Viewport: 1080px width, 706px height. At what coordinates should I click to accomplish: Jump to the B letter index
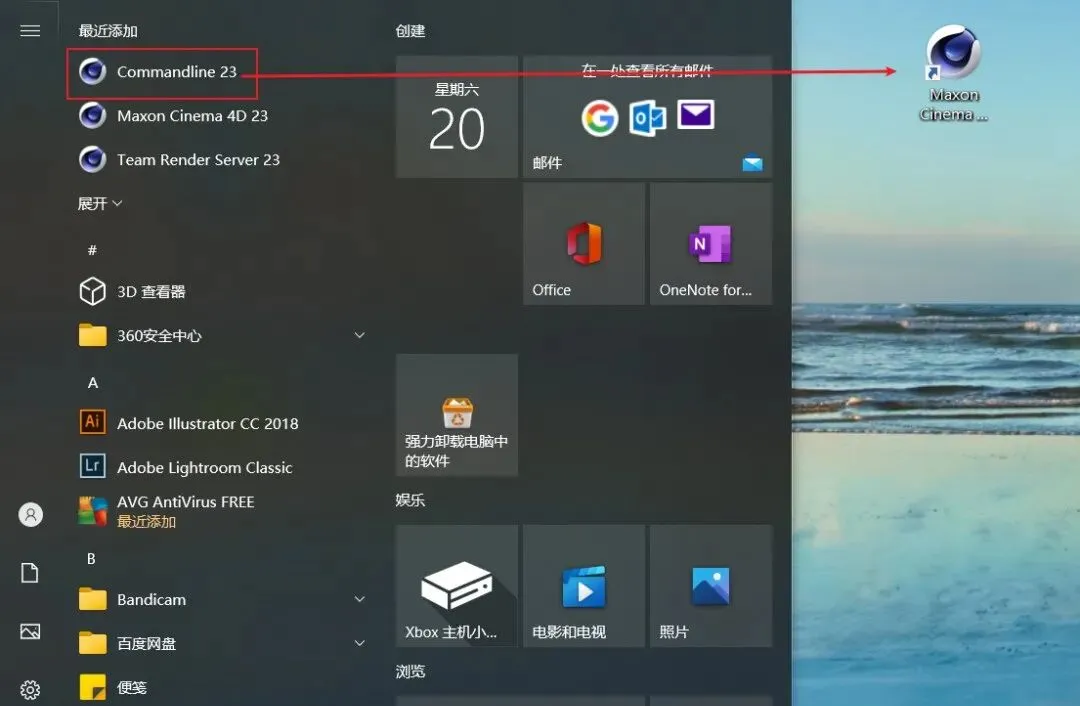pos(91,559)
